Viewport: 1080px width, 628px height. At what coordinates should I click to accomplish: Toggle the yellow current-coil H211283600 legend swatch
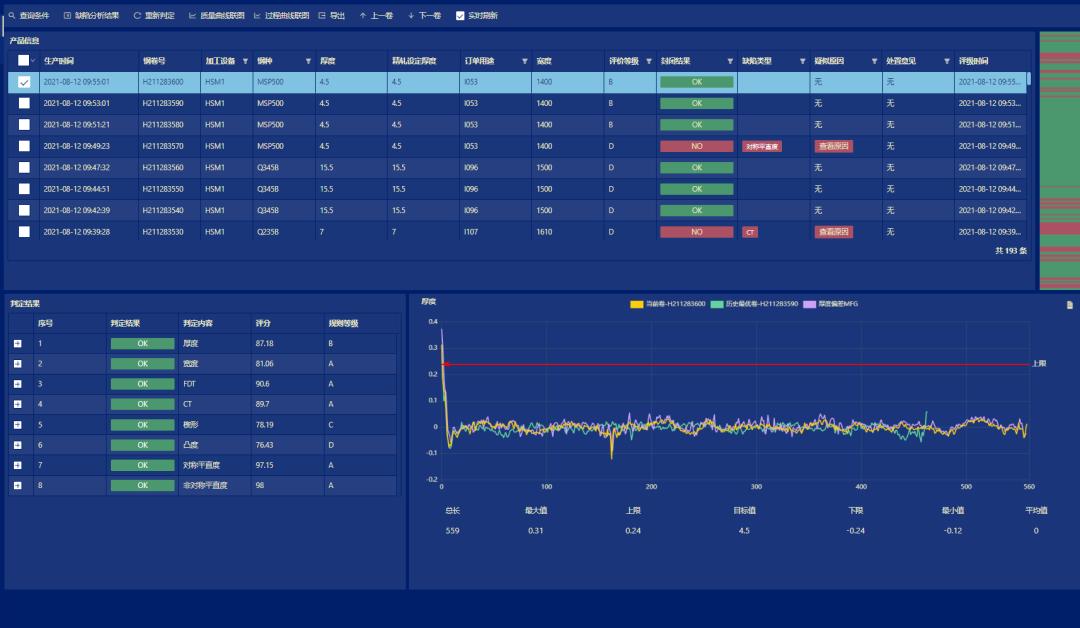pyautogui.click(x=636, y=304)
